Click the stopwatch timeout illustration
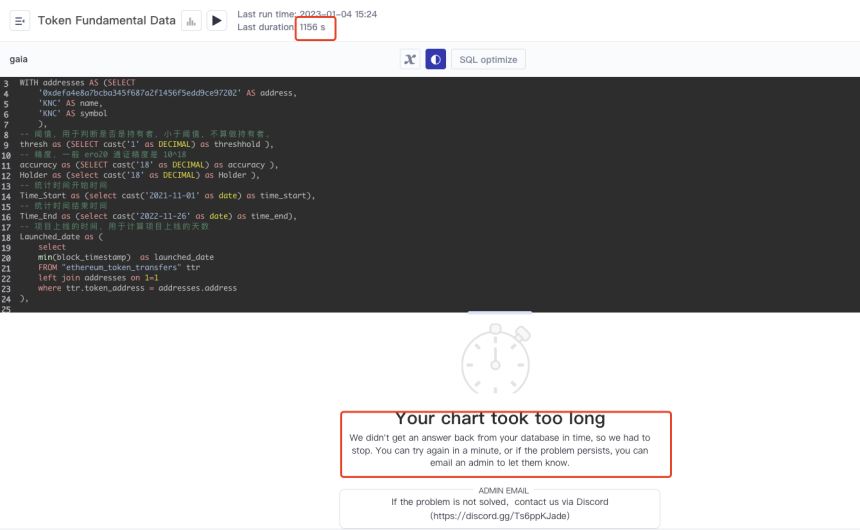This screenshot has width=860, height=530. (496, 358)
